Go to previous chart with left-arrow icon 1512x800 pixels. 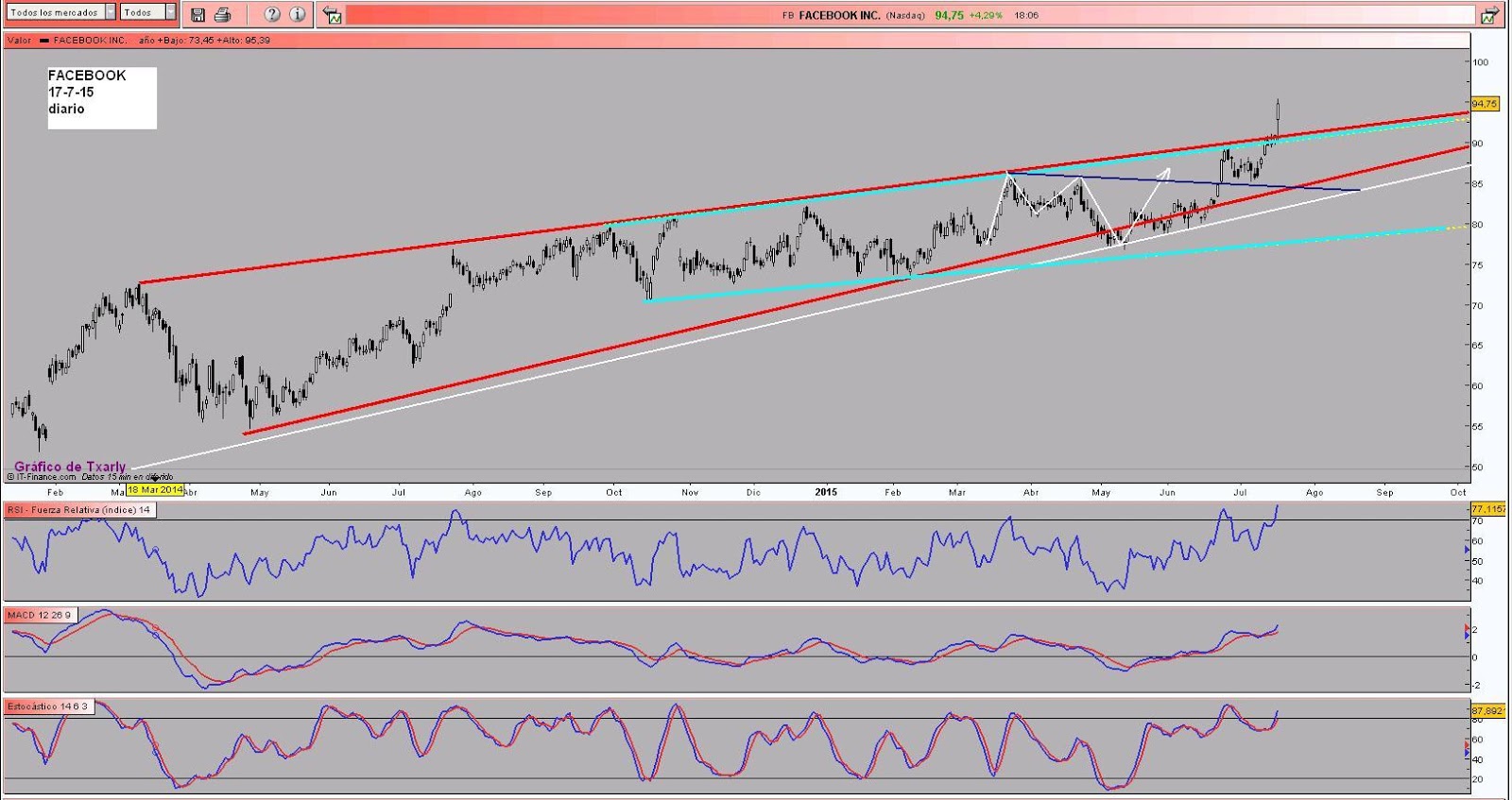coord(332,14)
